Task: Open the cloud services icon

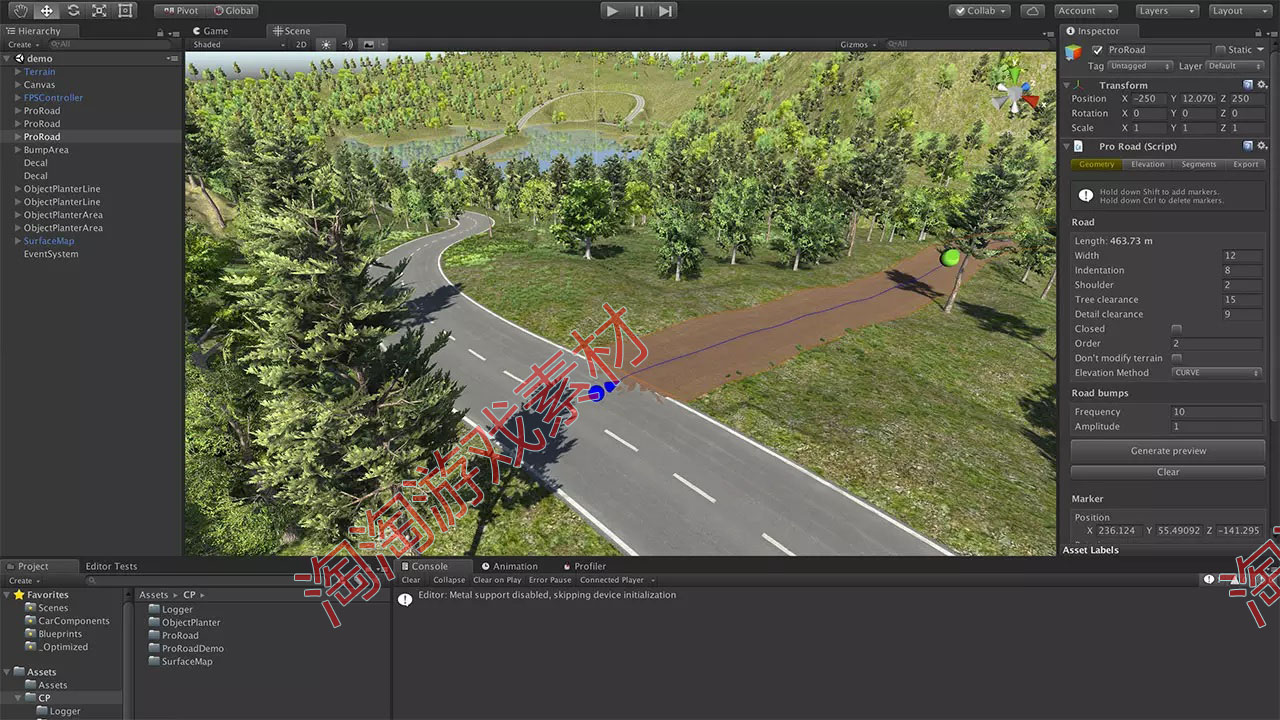Action: click(1034, 10)
